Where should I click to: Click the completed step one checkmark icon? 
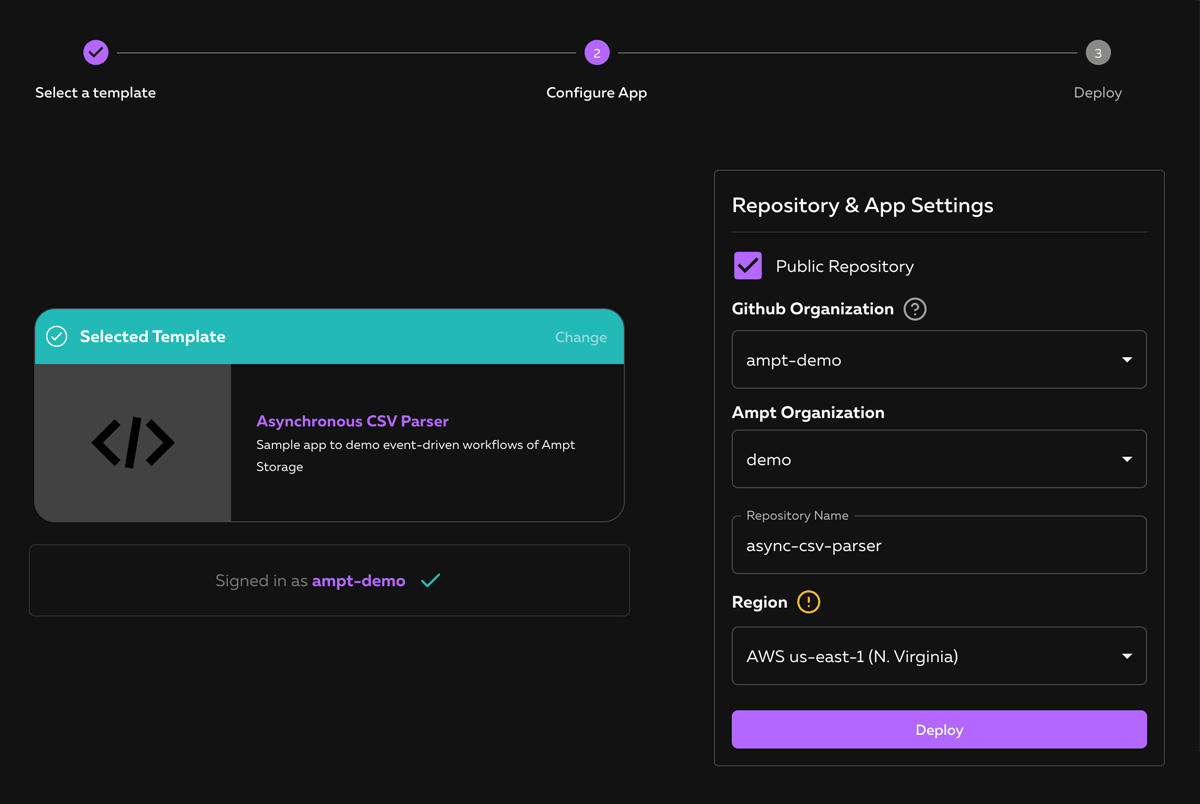click(95, 53)
